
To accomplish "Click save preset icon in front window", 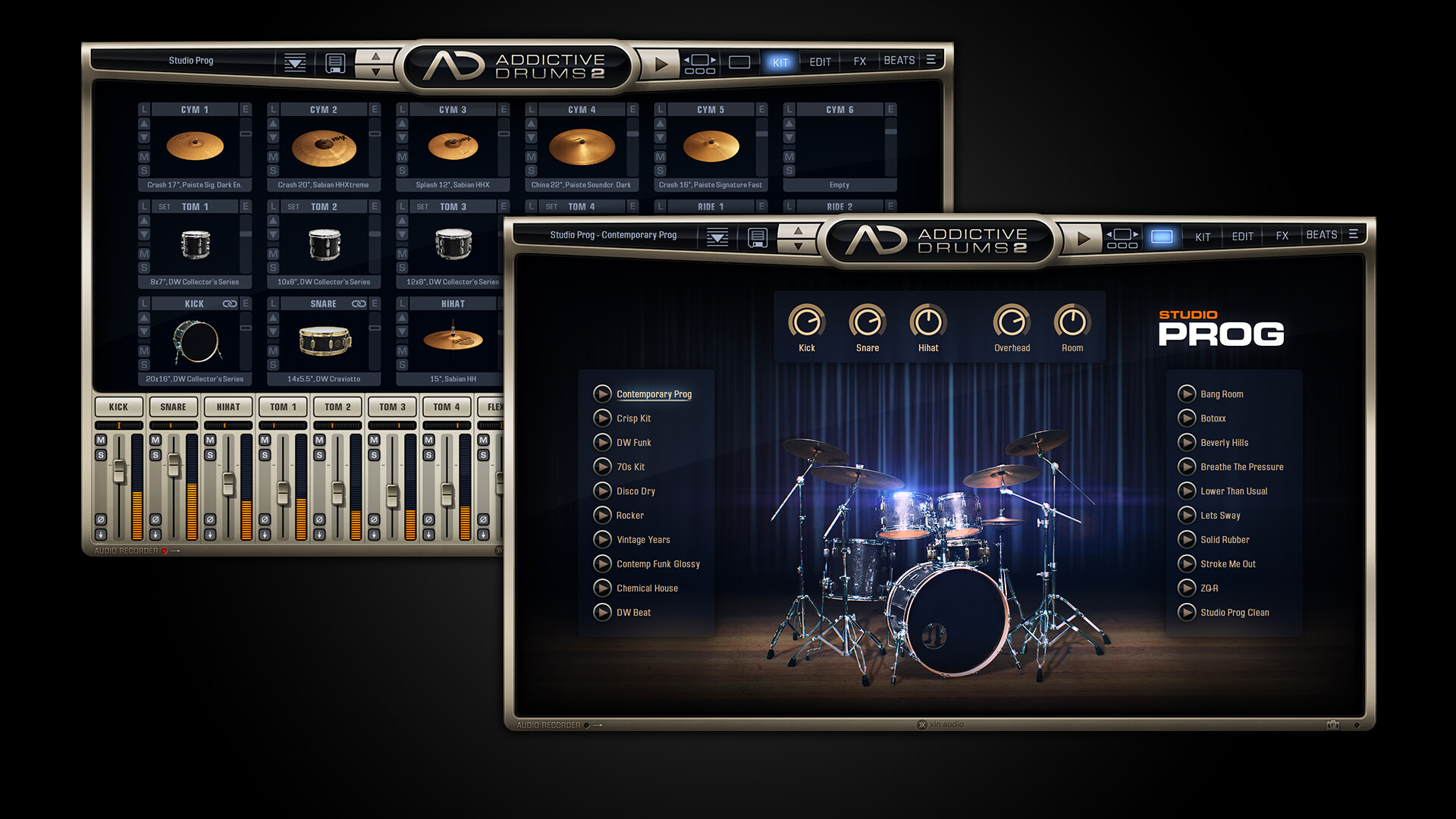I will click(758, 237).
